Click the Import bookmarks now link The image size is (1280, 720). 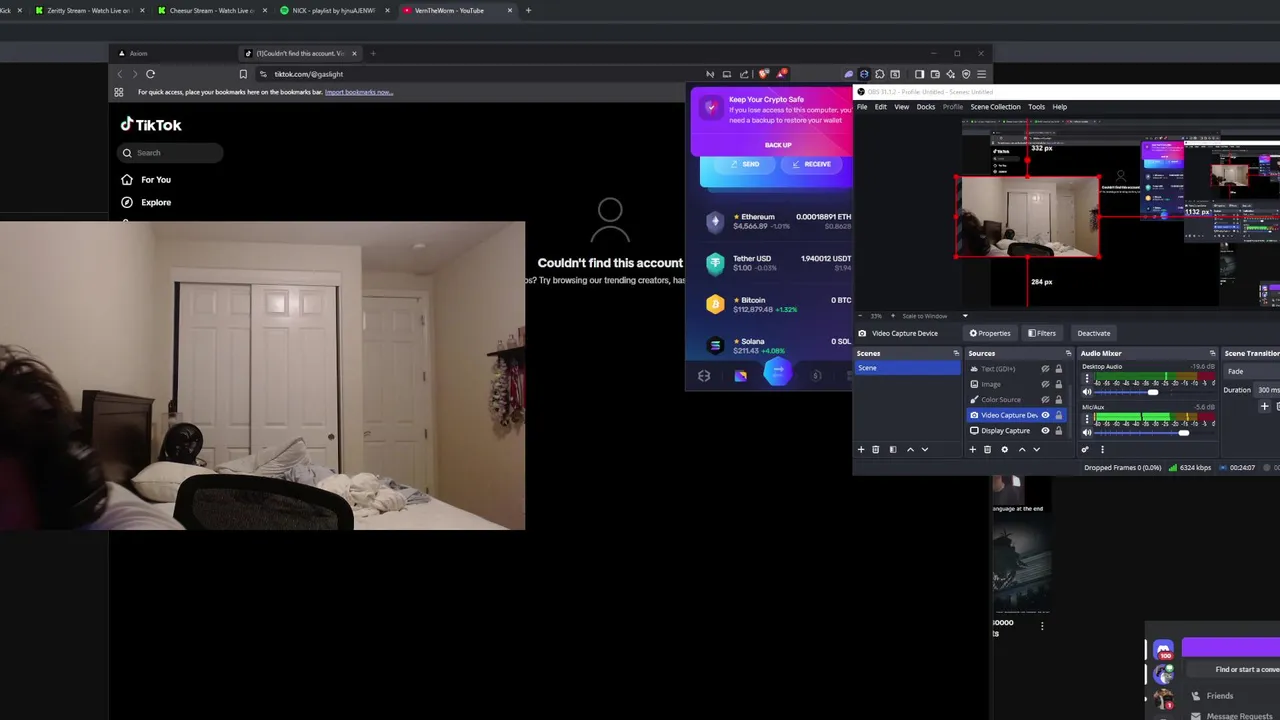359,92
